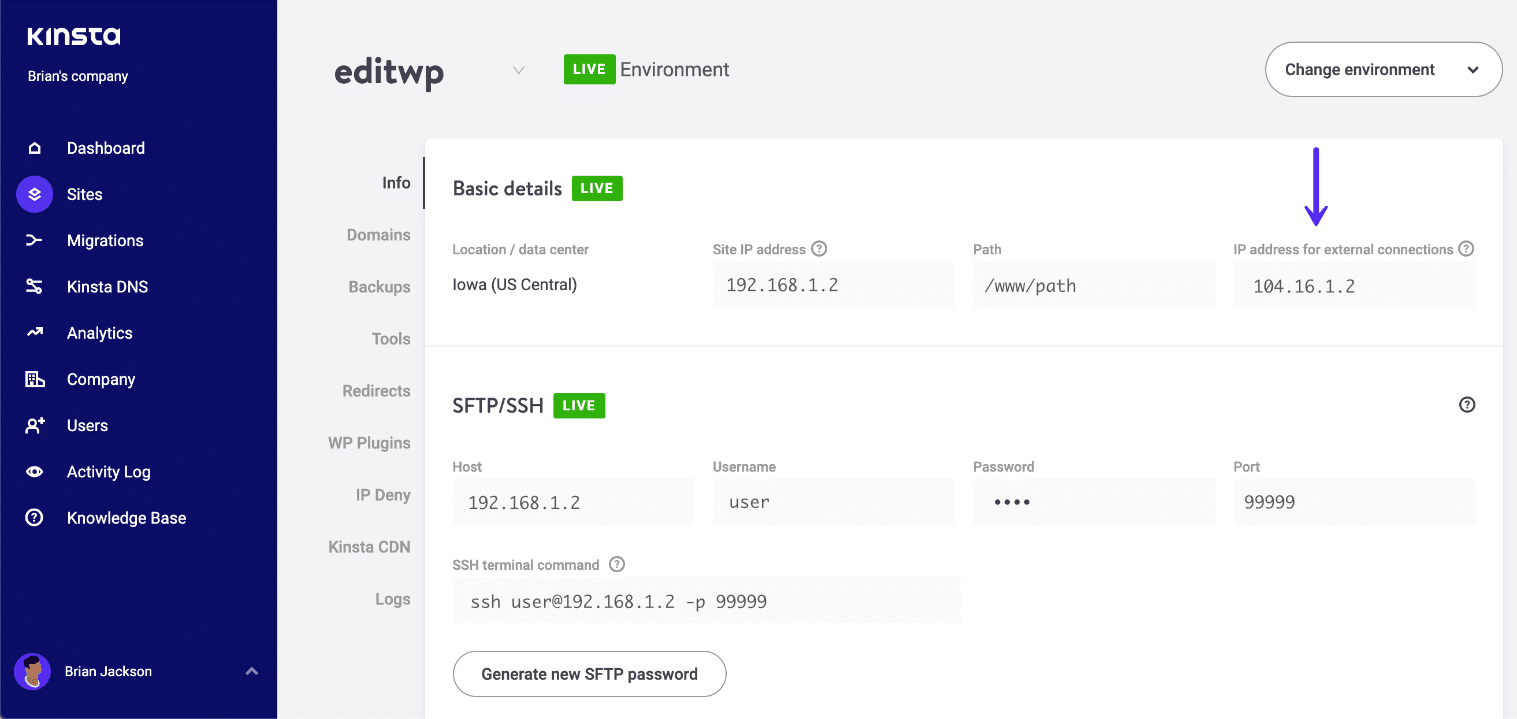1517x719 pixels.
Task: Expand the Brian Jackson user menu chevron
Action: point(252,671)
